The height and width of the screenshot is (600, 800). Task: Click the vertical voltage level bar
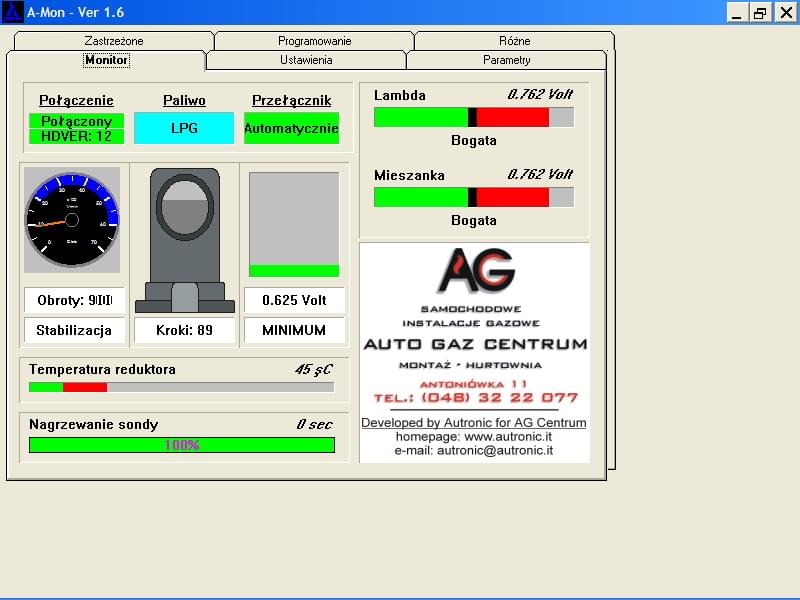(293, 225)
